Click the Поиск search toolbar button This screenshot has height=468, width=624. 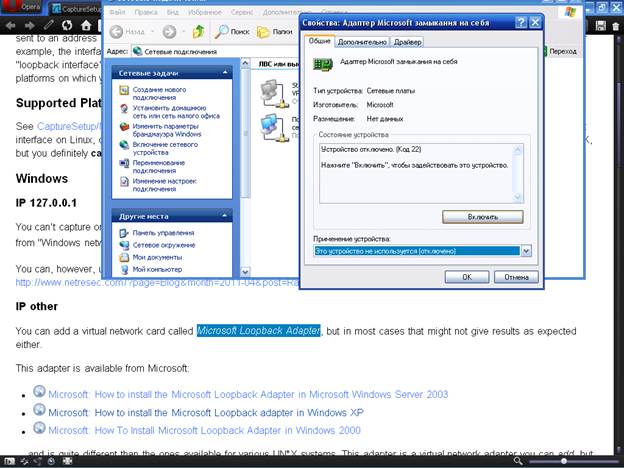pos(232,31)
